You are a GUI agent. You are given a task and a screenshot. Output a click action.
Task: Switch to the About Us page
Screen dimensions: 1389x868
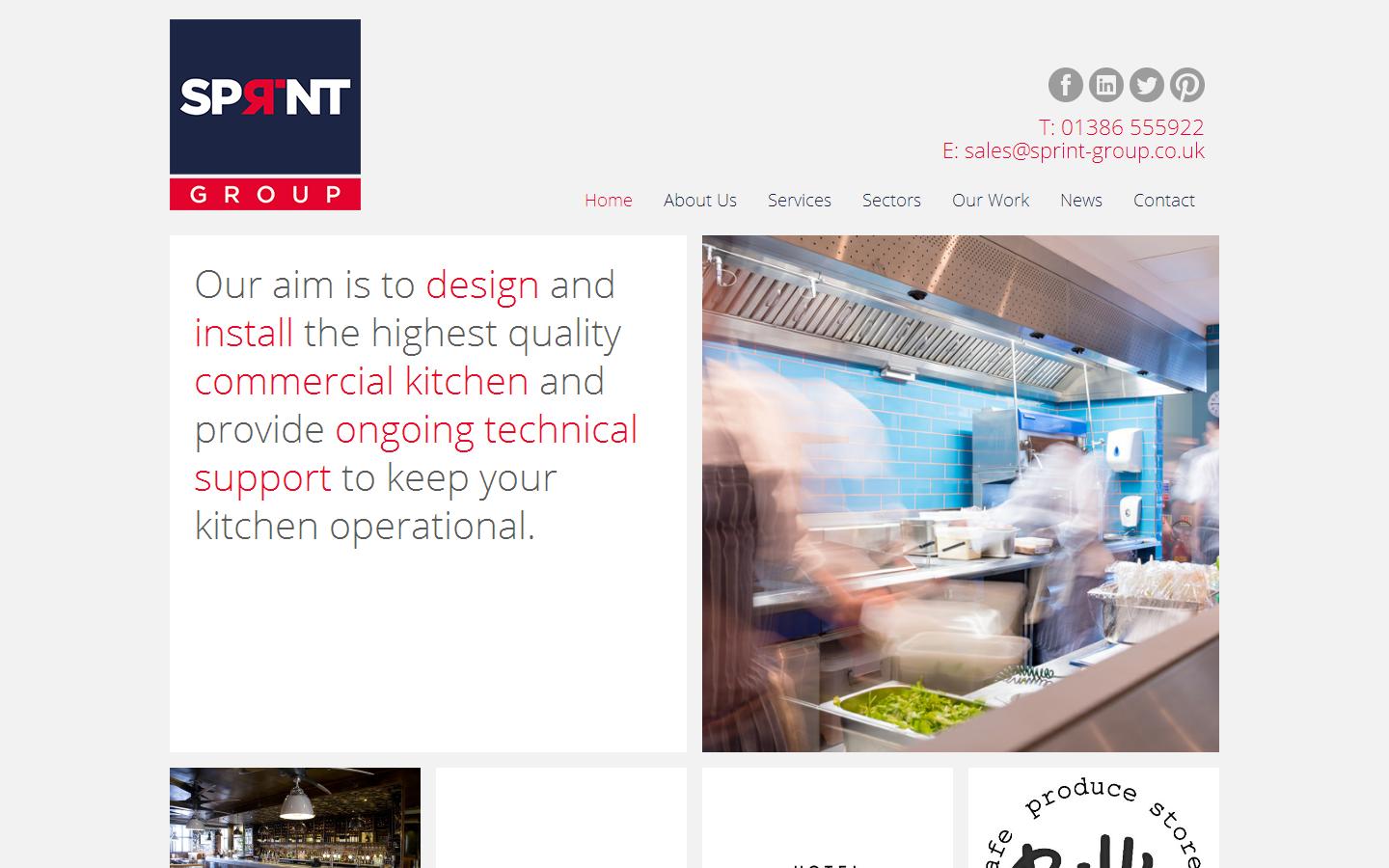coord(699,201)
